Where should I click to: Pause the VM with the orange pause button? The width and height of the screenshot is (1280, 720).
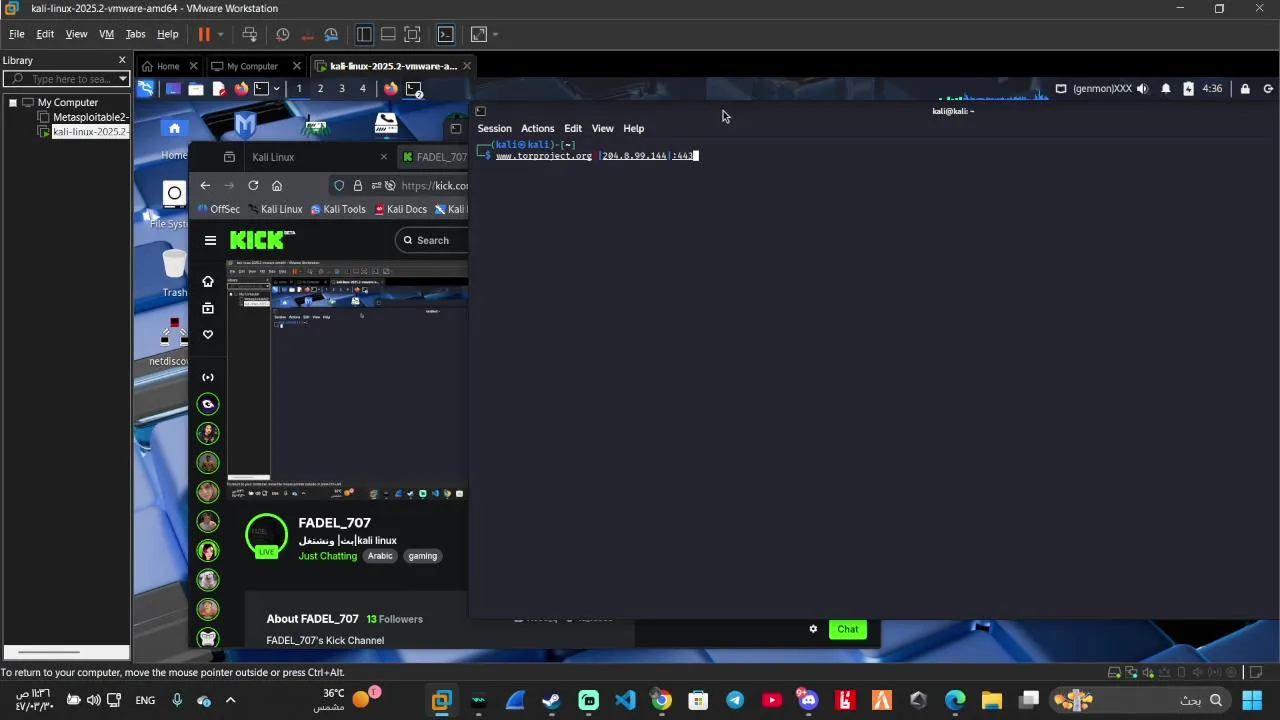point(204,34)
